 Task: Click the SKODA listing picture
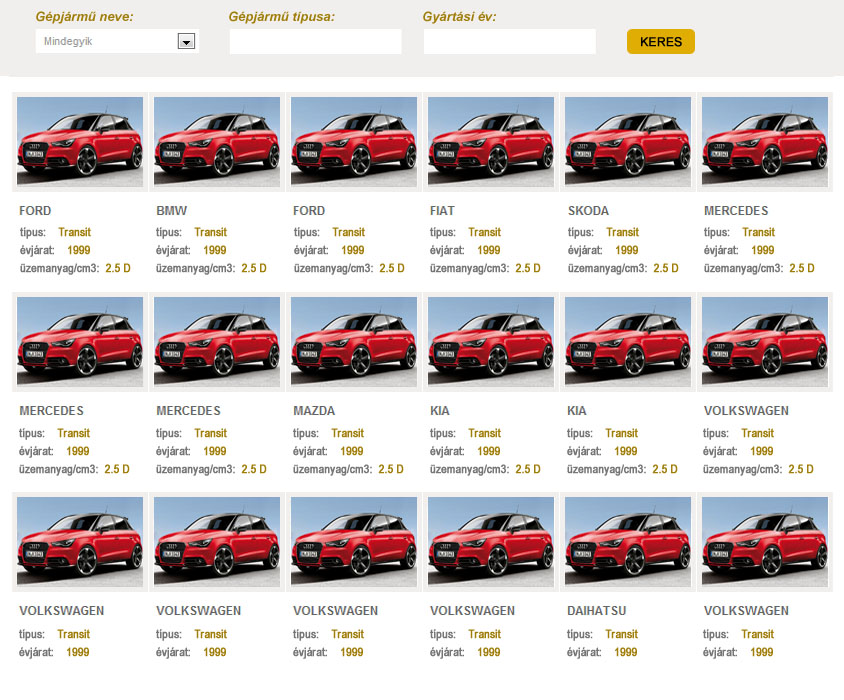(628, 142)
